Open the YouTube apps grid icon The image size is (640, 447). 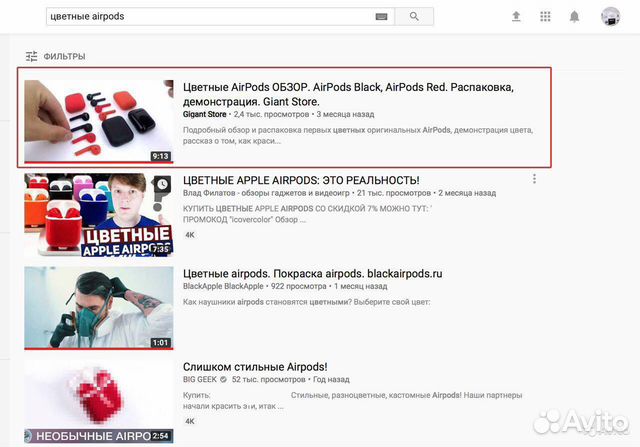[x=545, y=16]
